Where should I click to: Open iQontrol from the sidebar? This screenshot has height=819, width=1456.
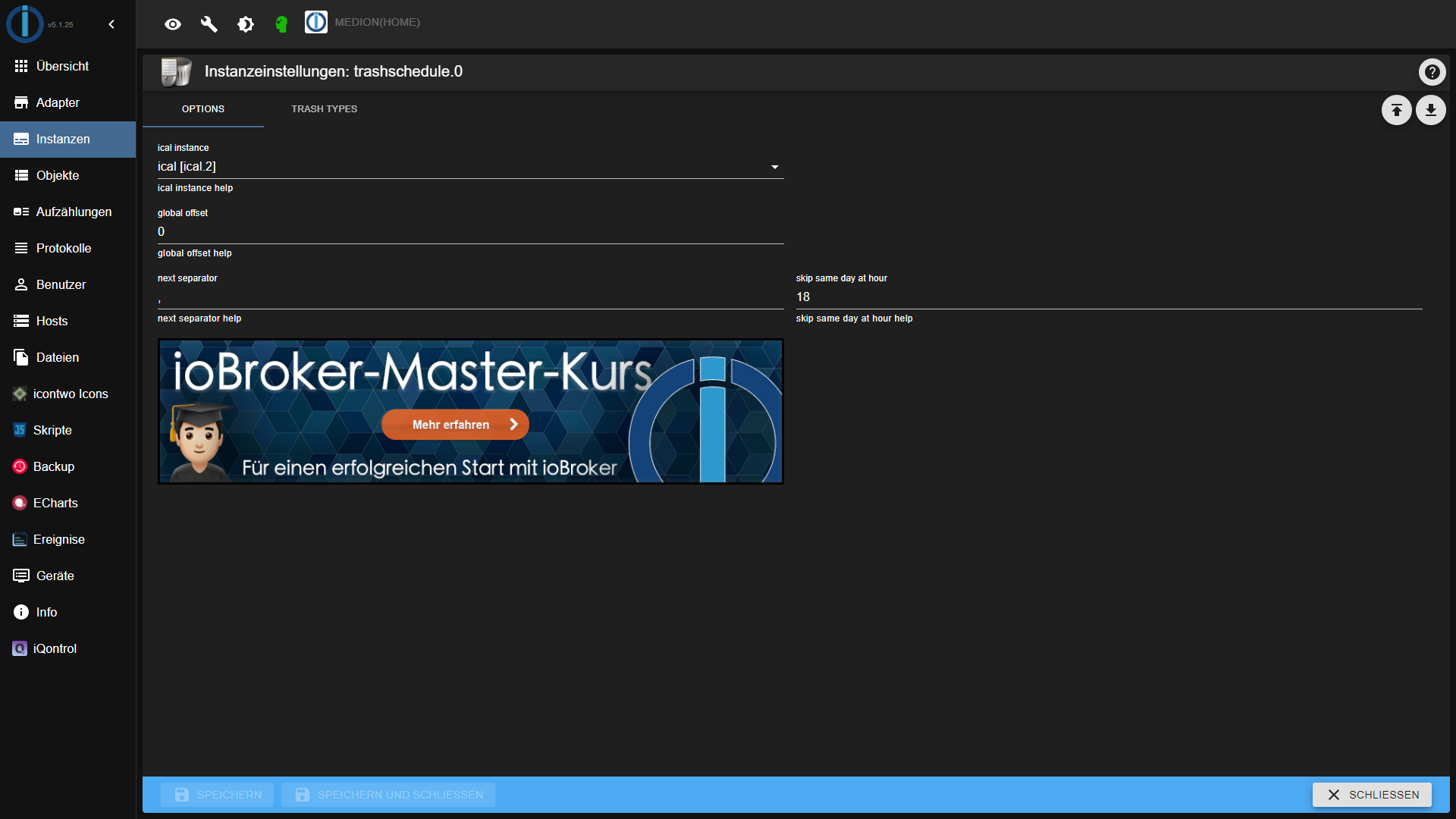(55, 648)
